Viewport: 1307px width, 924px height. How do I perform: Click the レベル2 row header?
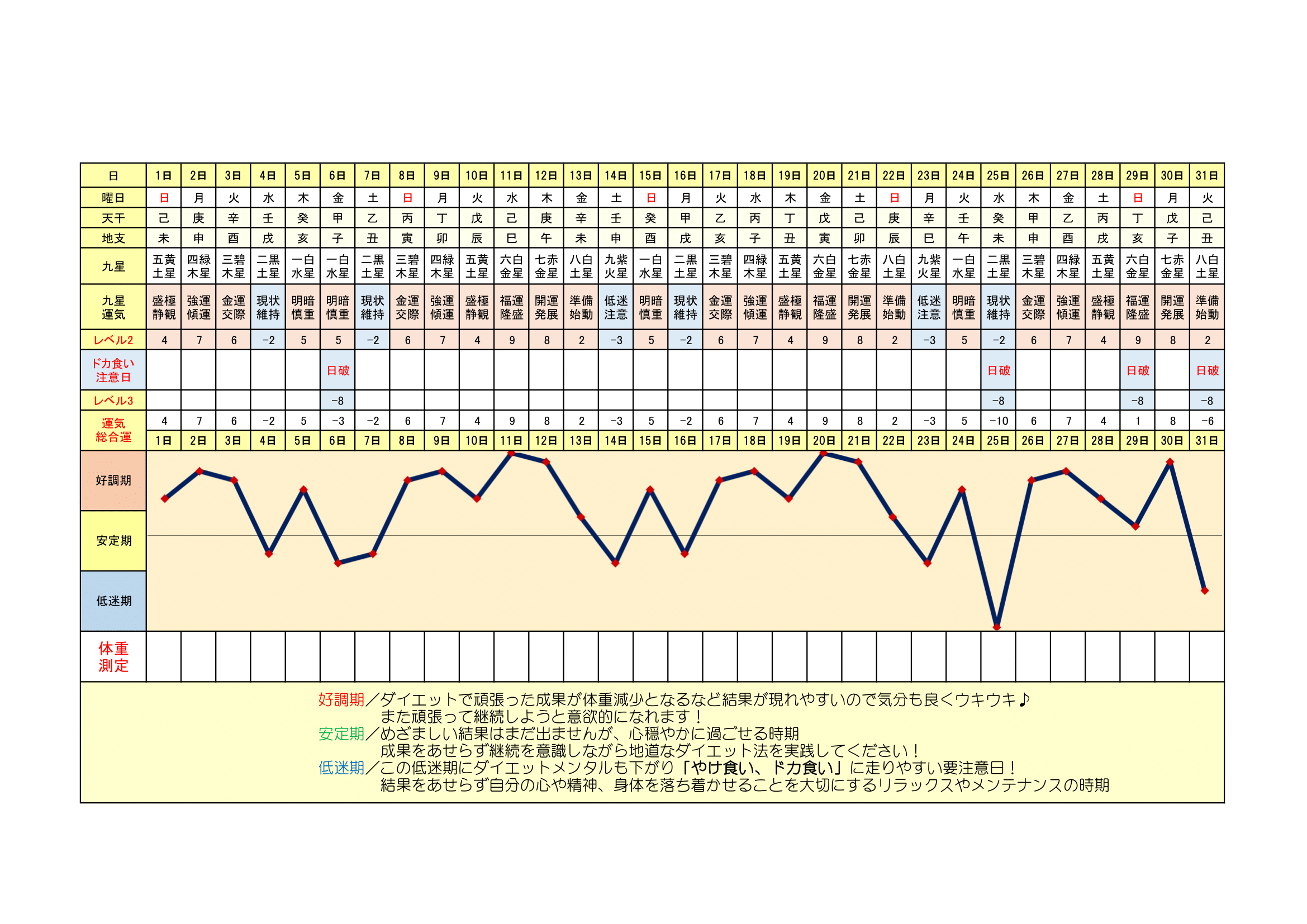click(x=113, y=340)
